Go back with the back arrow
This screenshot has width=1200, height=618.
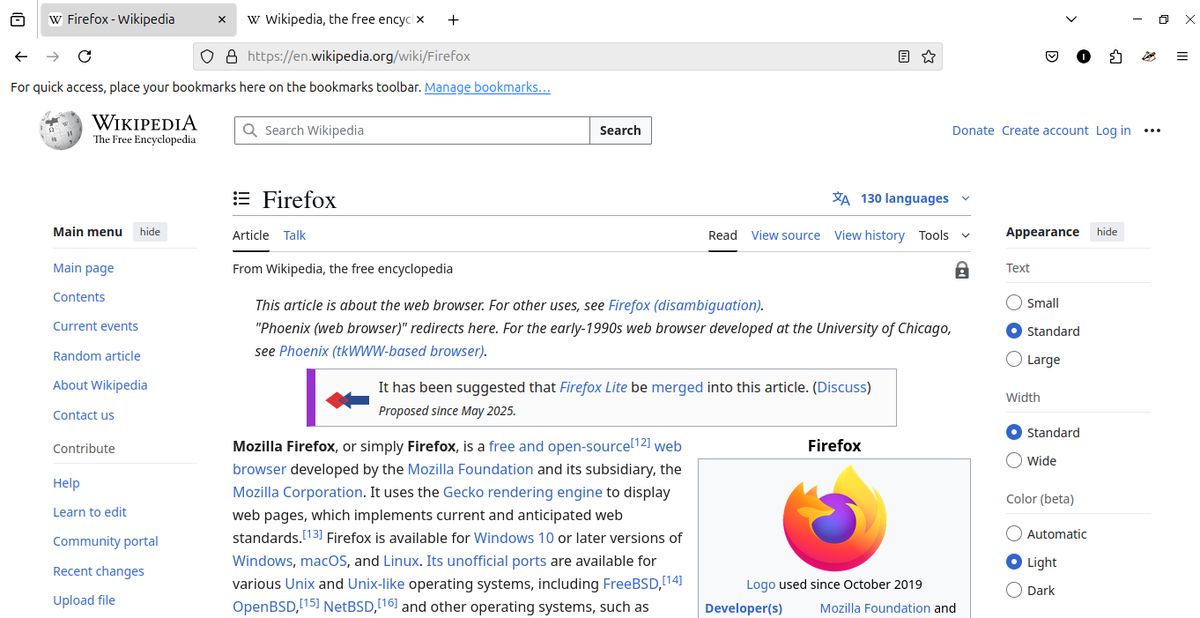pos(21,57)
